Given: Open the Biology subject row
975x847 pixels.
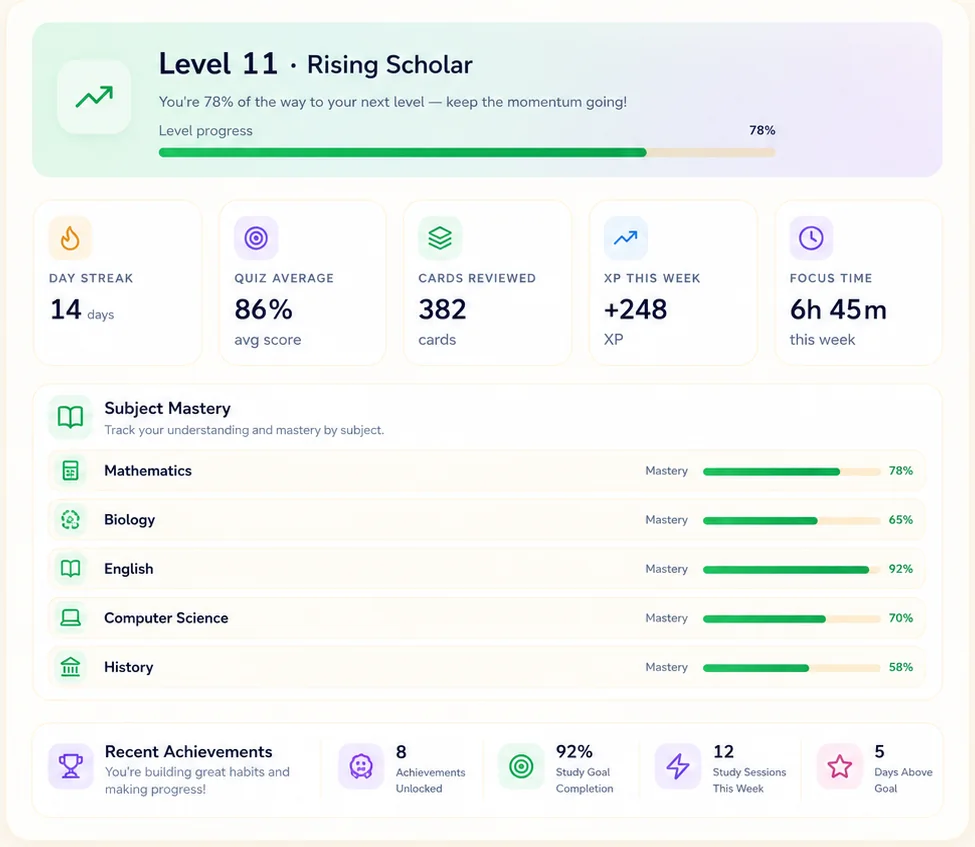Looking at the screenshot, I should point(486,520).
